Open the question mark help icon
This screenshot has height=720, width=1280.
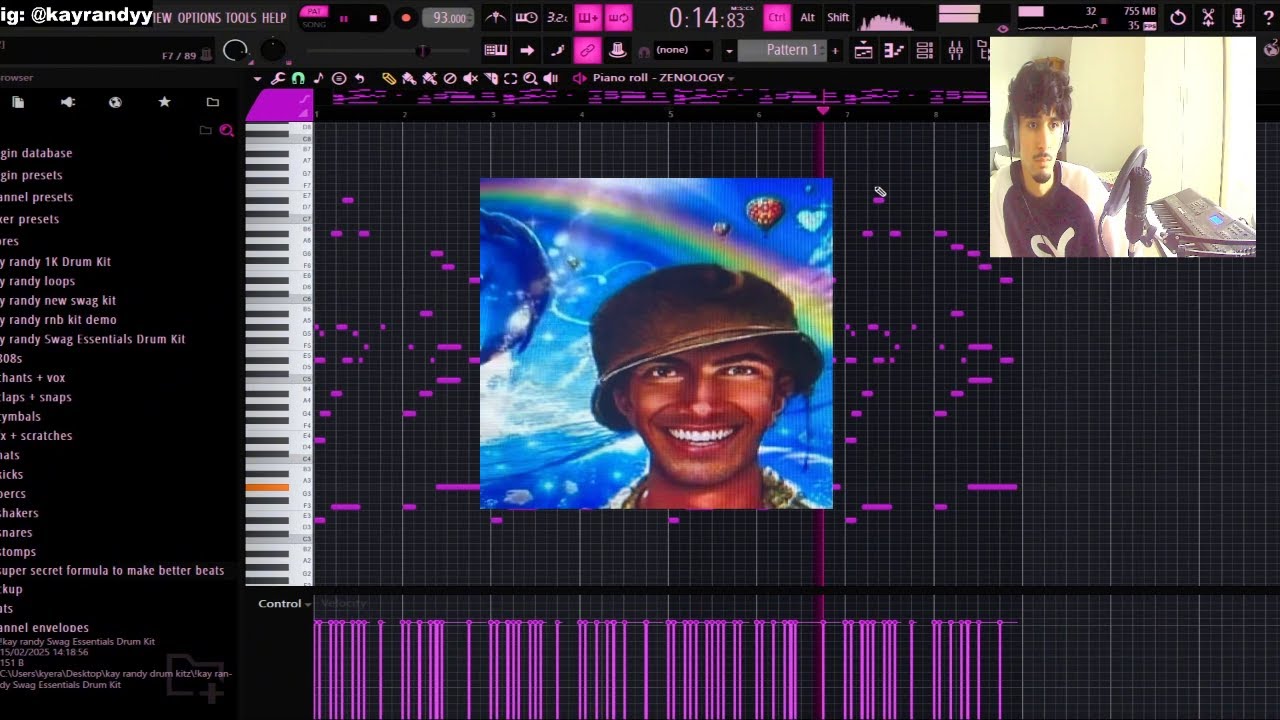point(1268,17)
